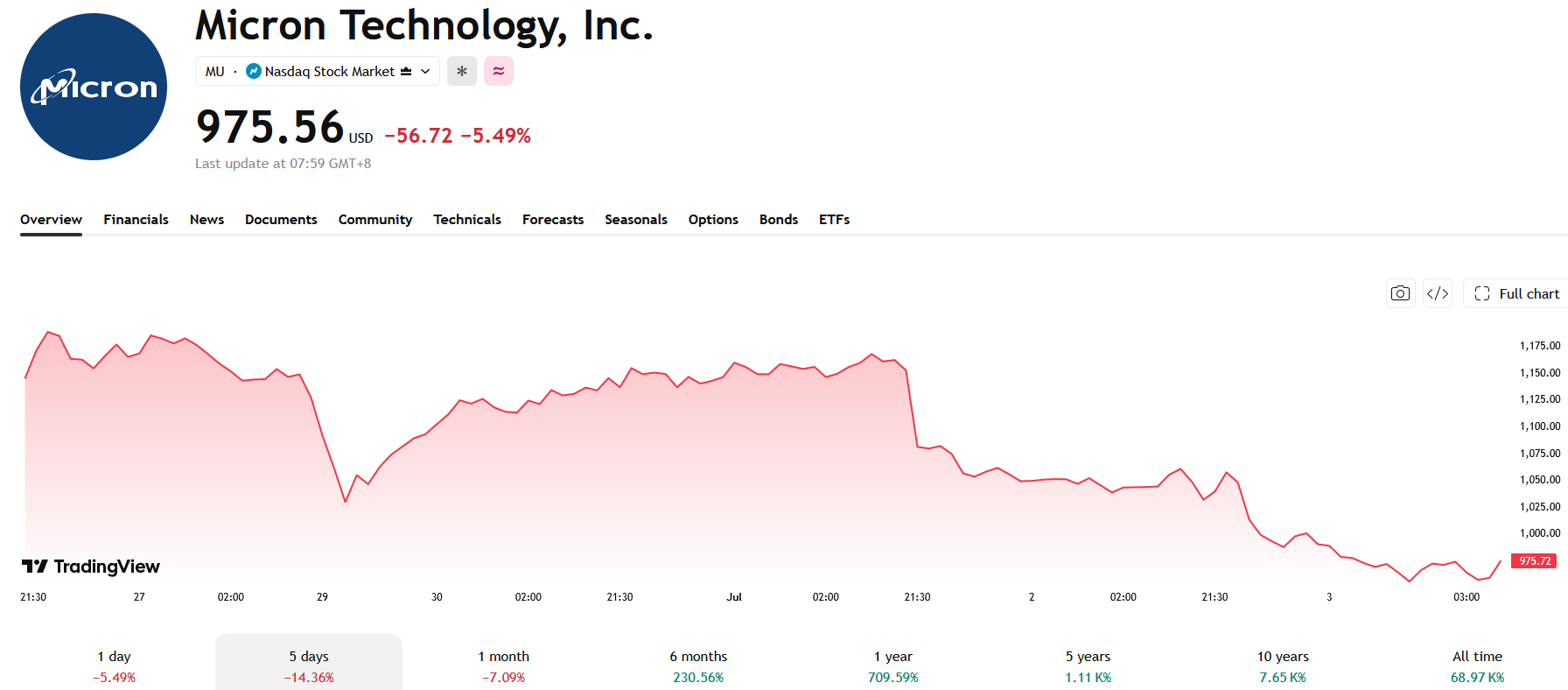Take a chart snapshot with camera icon
Viewport: 1568px width, 690px height.
1401,293
